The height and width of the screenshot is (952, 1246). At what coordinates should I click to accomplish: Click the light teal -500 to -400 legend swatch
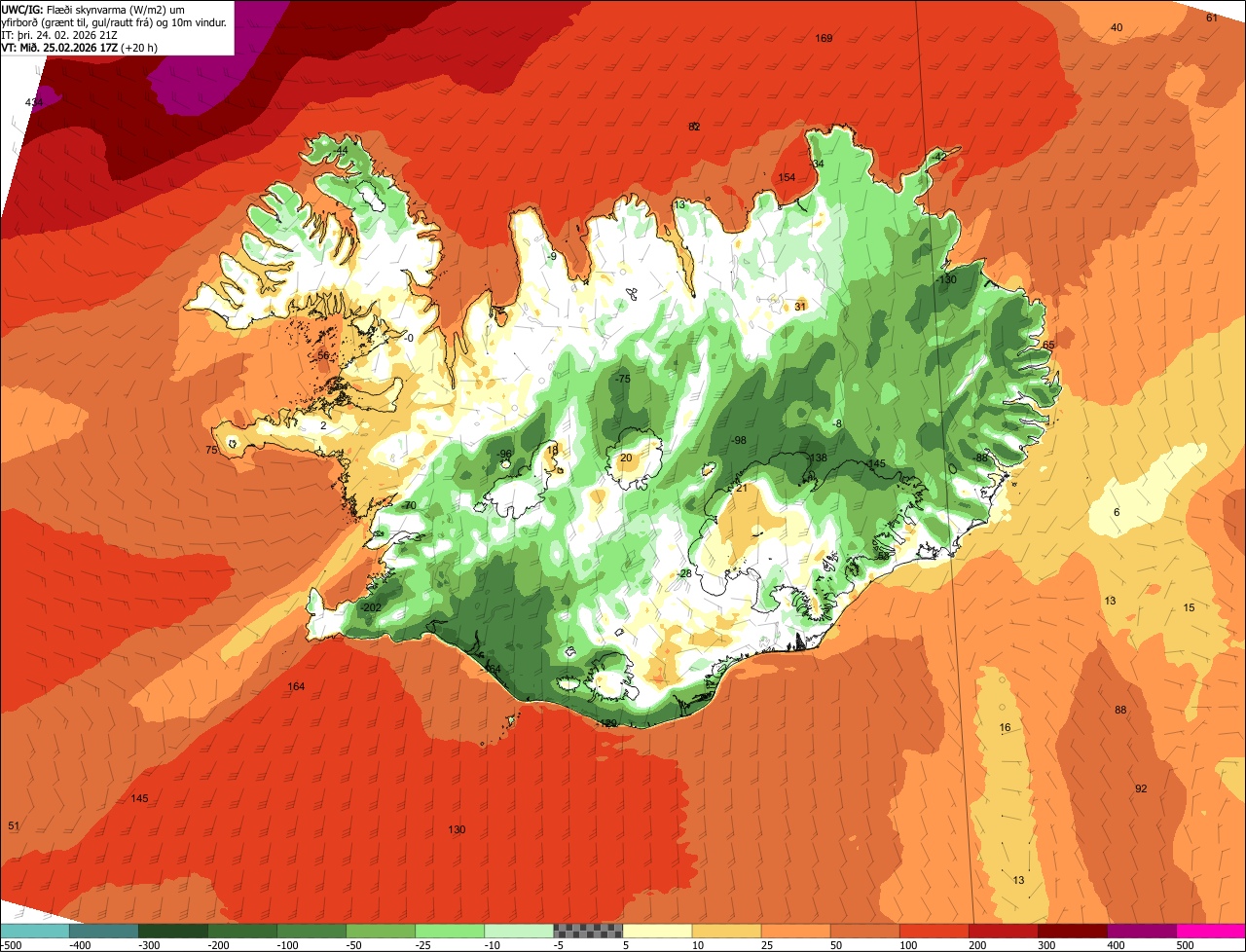coord(35,931)
